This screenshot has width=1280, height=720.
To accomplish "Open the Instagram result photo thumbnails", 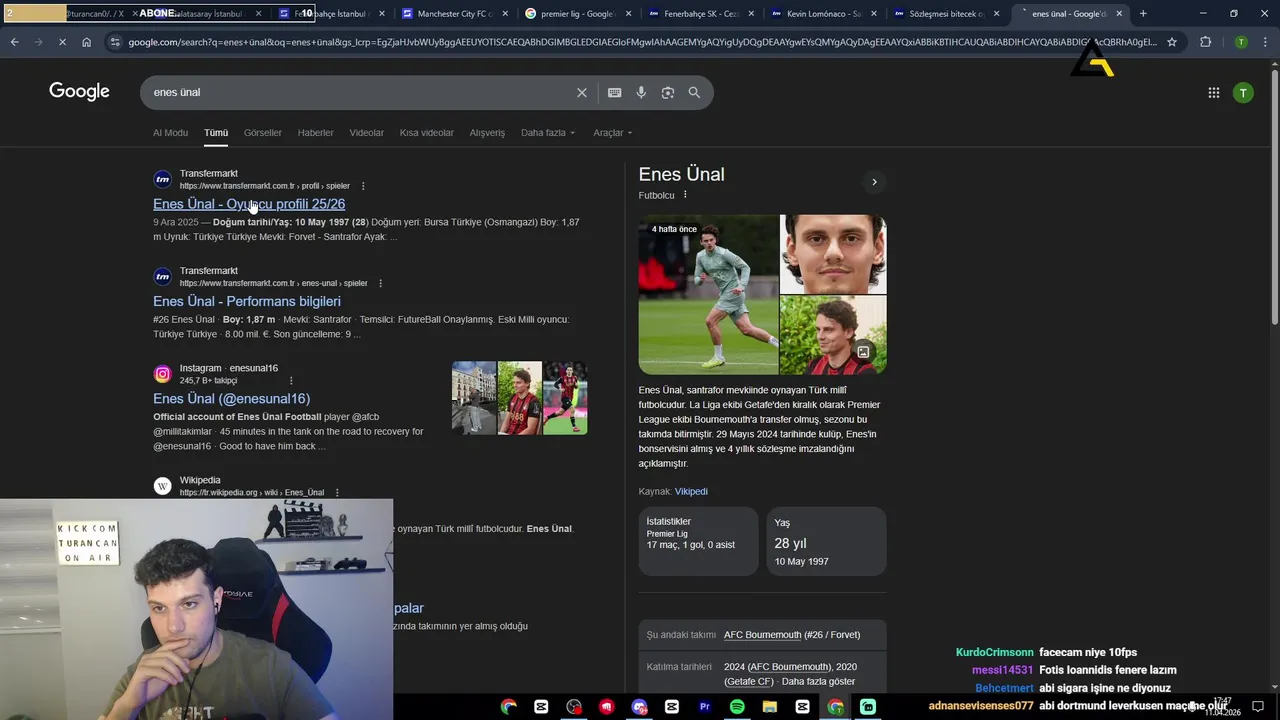I will (x=520, y=398).
